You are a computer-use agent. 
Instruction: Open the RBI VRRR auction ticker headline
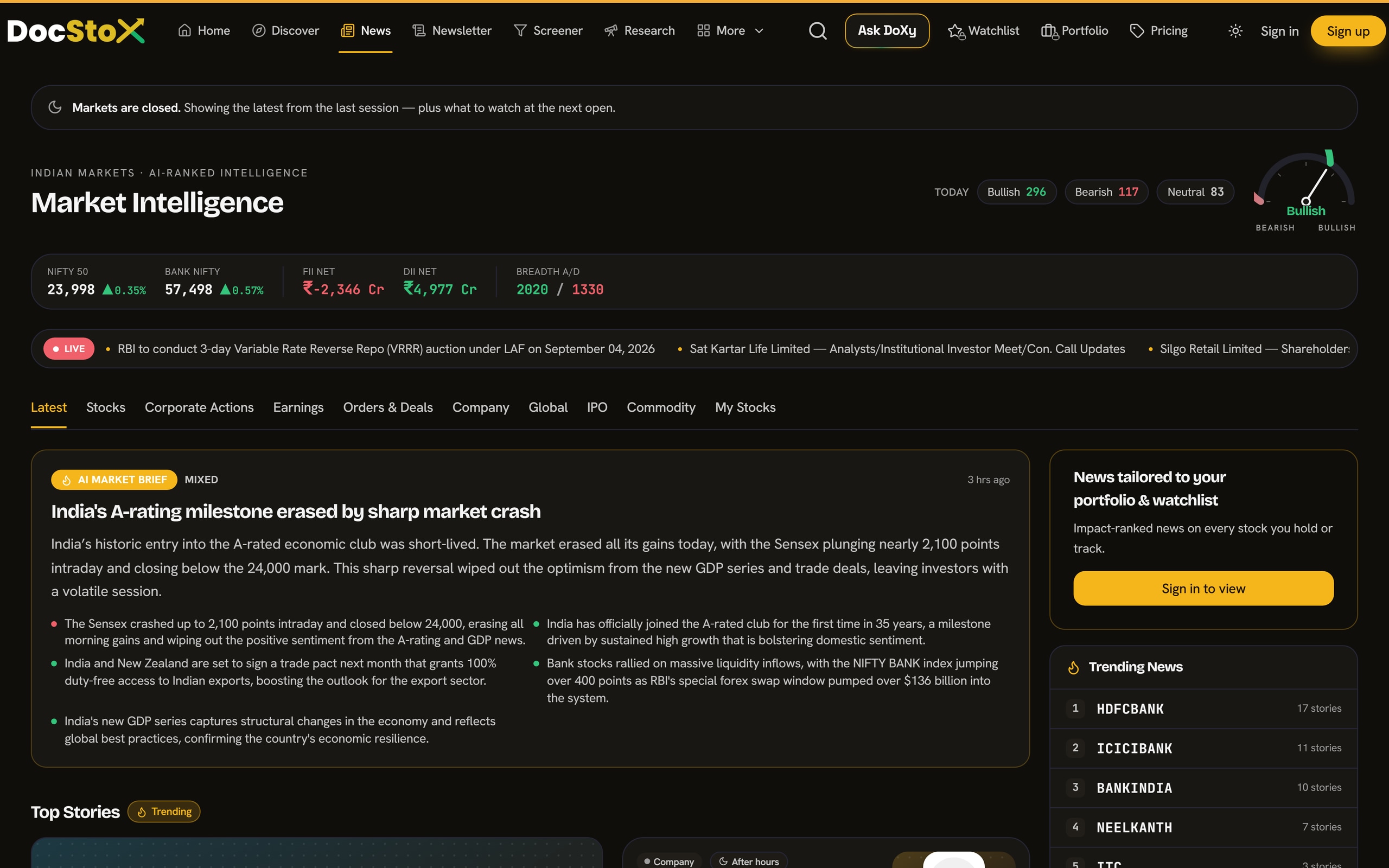tap(386, 349)
